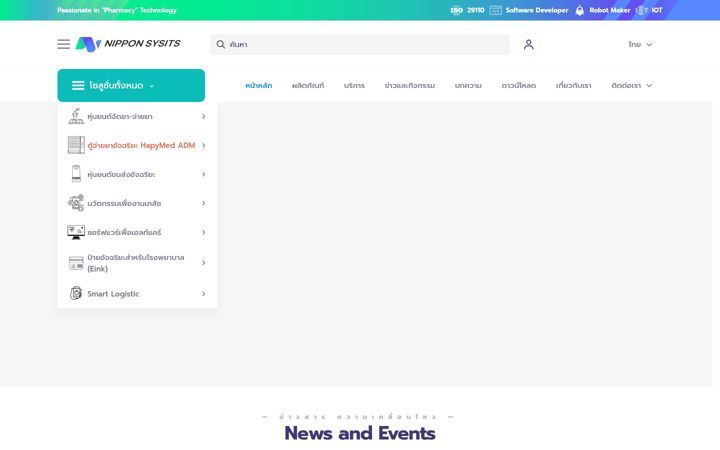Expand the delivery robot row chevron
Viewport: 720px width, 450px height.
[x=203, y=174]
